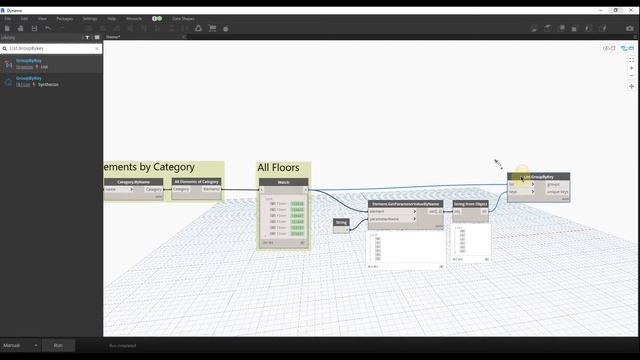Viewport: 640px width, 360px height.
Task: Select the GroupByKey Synthesize result
Action: tap(51, 81)
